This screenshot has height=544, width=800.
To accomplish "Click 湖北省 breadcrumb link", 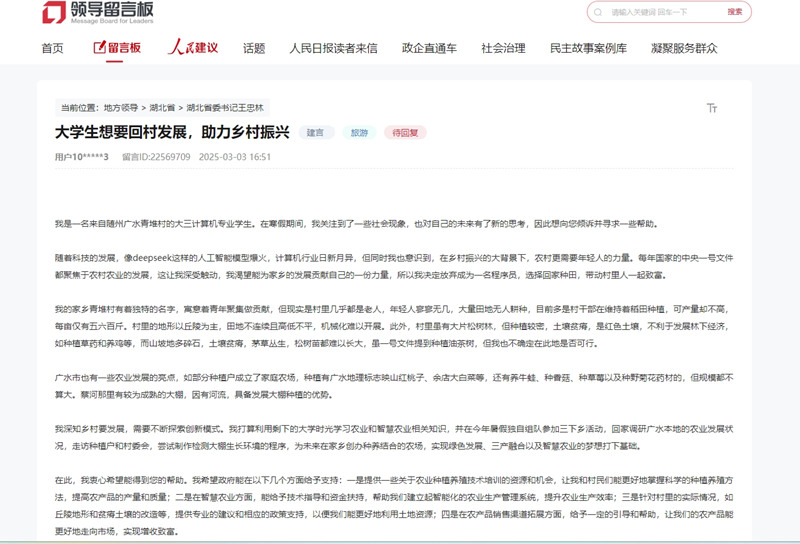I will 162,108.
